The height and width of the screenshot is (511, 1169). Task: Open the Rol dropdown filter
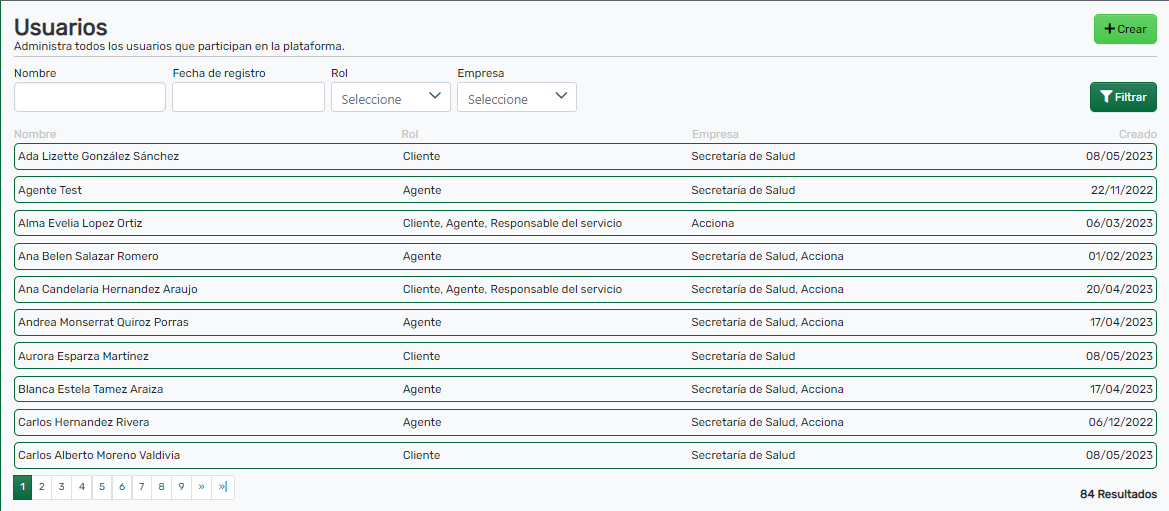point(390,97)
